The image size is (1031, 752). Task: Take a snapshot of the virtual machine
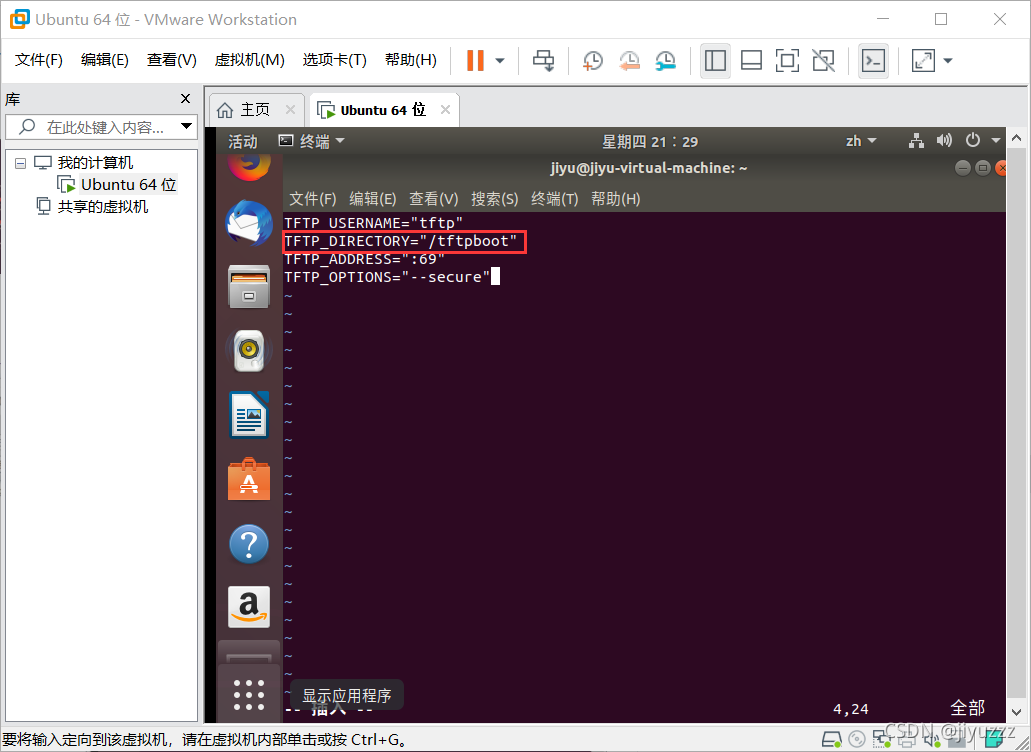(592, 61)
